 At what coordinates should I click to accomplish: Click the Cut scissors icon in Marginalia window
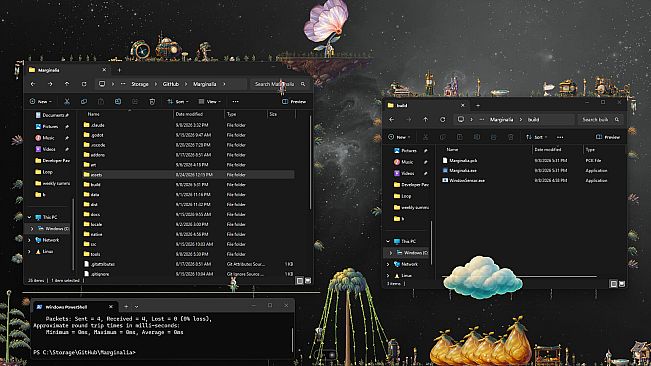pyautogui.click(x=67, y=102)
